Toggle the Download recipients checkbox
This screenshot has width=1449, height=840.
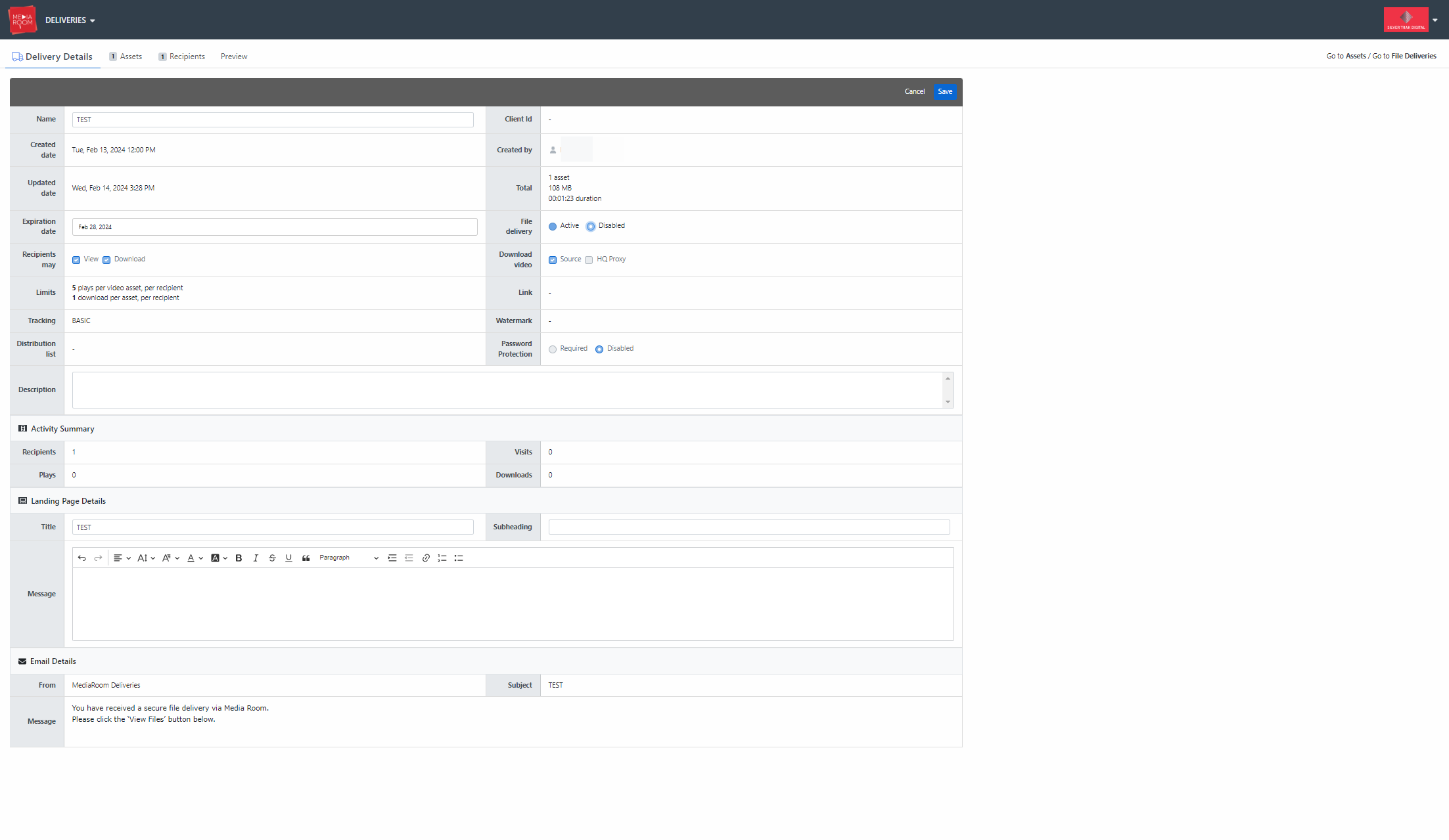coord(106,260)
